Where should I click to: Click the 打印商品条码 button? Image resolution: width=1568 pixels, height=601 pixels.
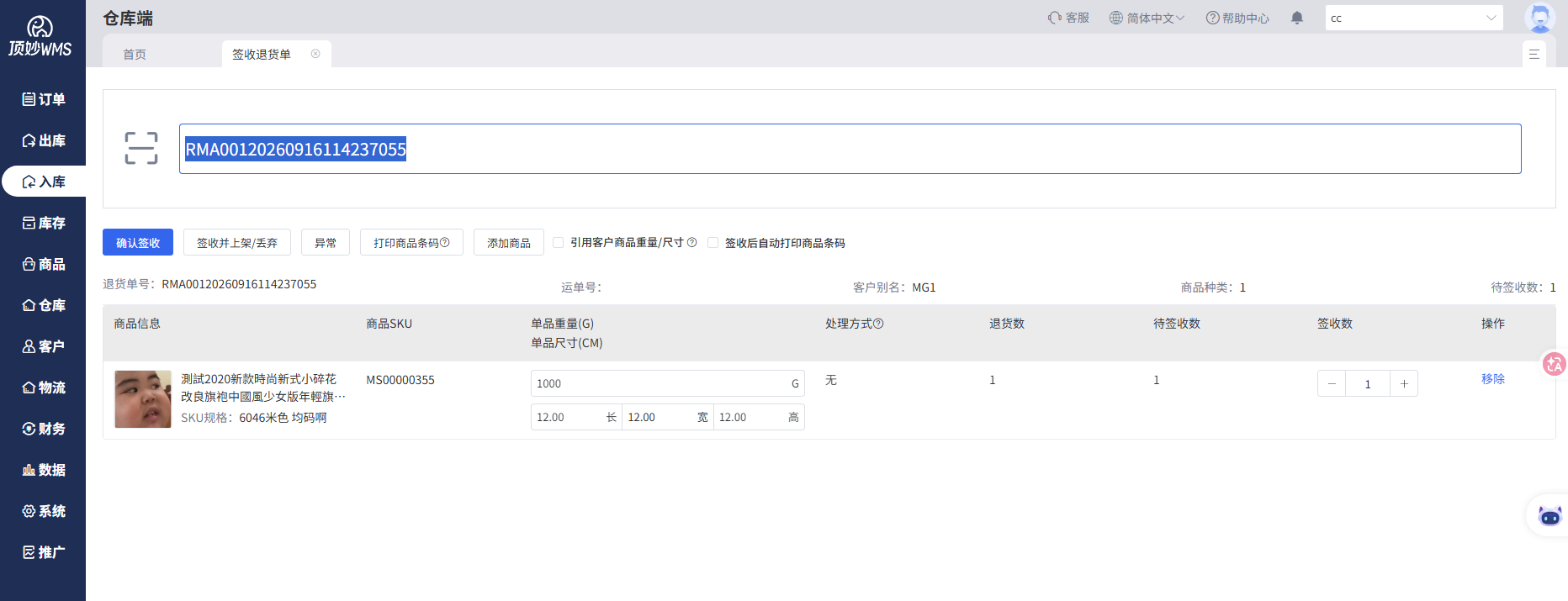tap(411, 242)
